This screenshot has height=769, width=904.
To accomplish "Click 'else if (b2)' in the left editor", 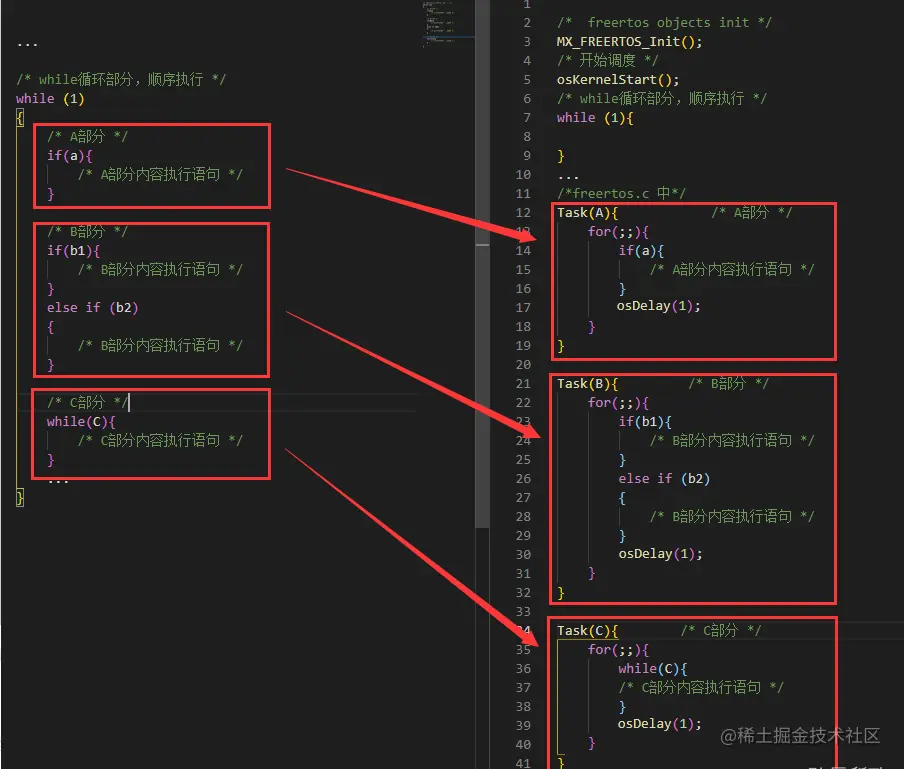I will pos(92,308).
